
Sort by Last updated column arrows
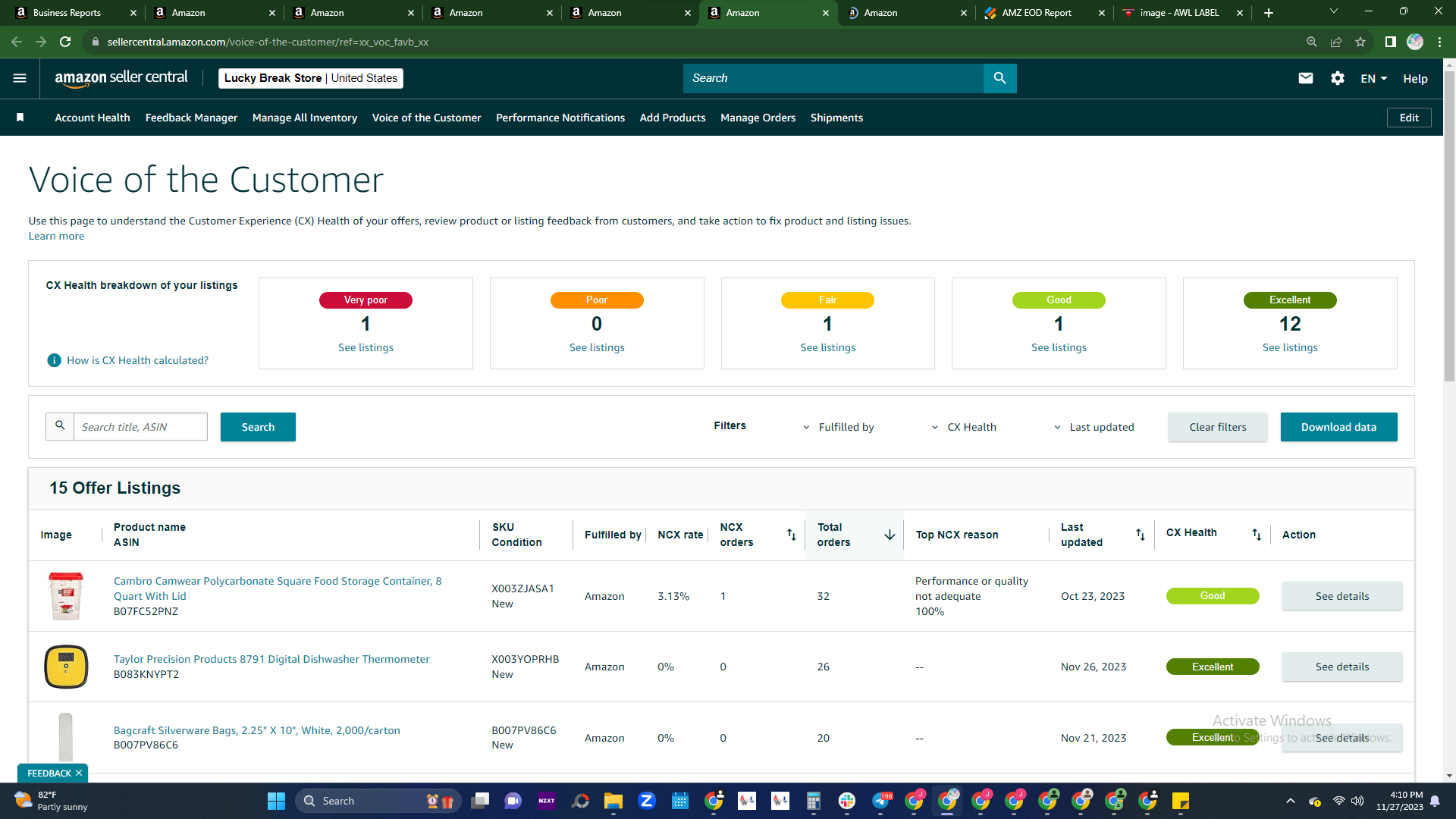(1140, 535)
